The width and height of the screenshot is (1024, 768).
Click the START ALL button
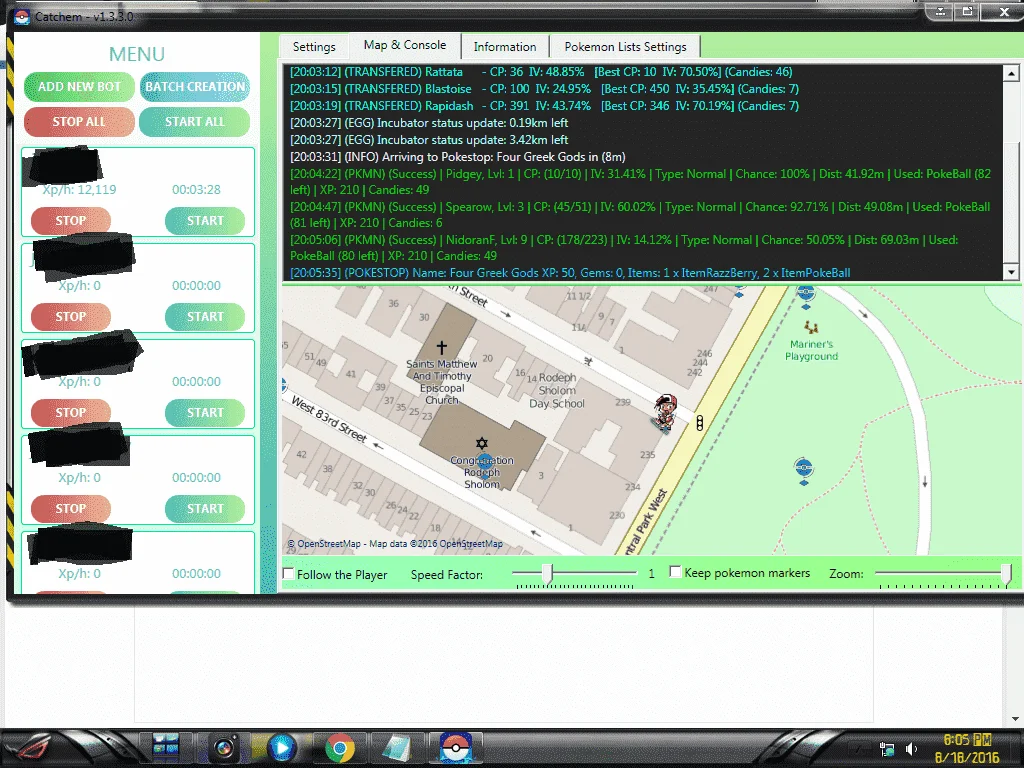[195, 121]
